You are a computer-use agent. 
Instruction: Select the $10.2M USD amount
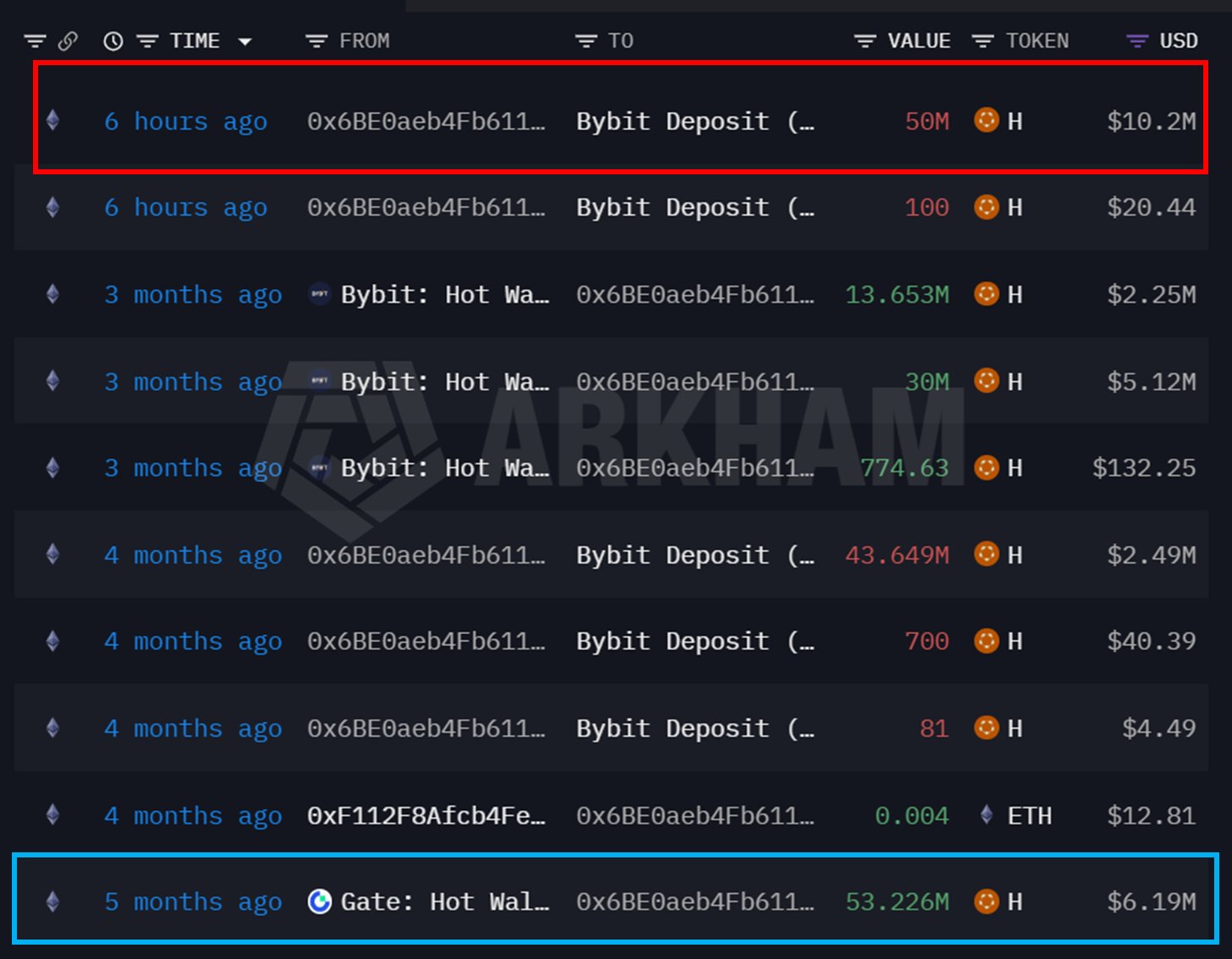click(x=1152, y=121)
